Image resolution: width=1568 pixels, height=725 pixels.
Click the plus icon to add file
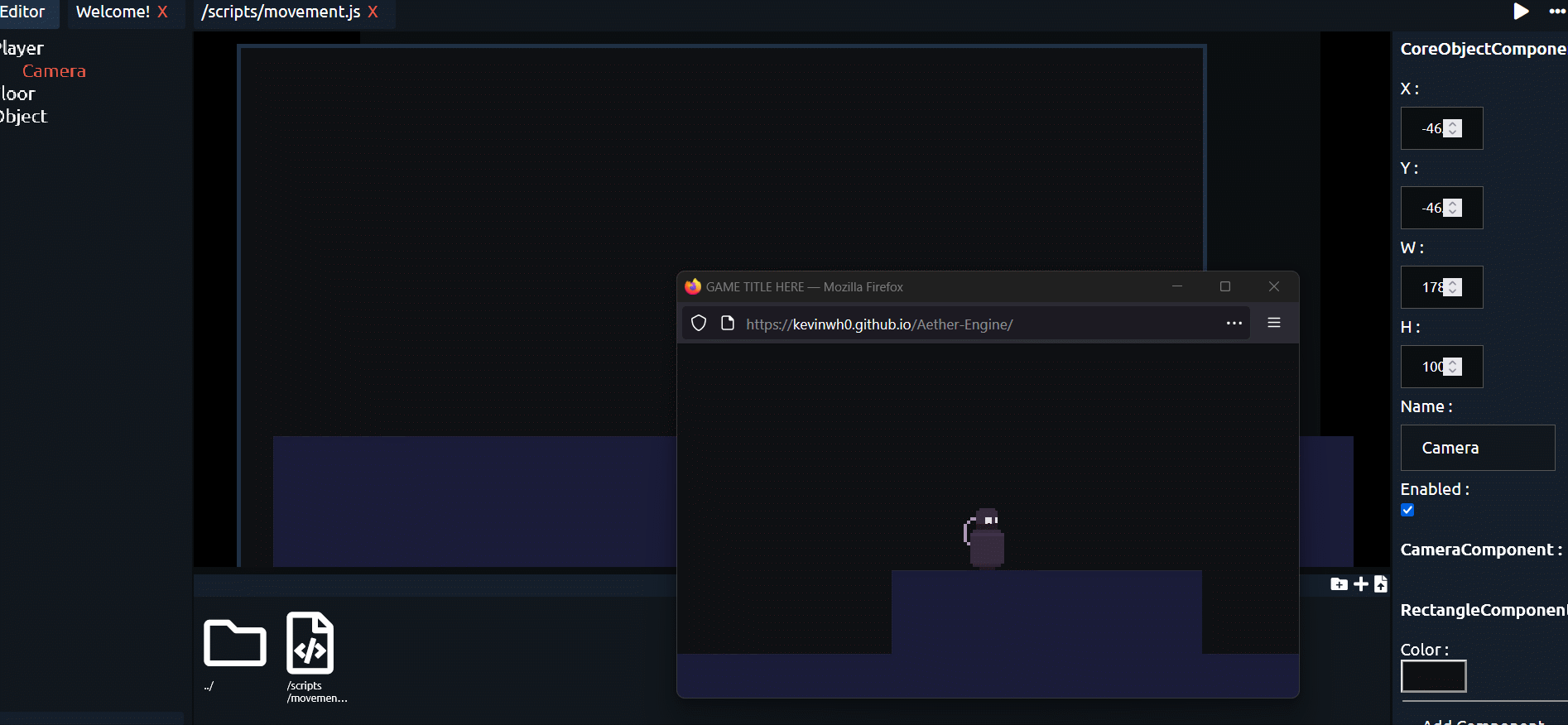point(1360,584)
